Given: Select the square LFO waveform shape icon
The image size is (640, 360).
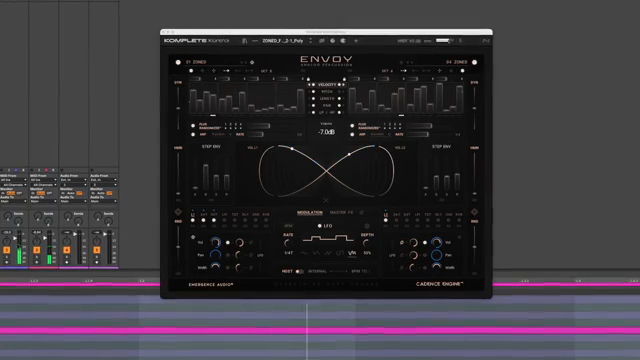Looking at the screenshot, I should [340, 253].
